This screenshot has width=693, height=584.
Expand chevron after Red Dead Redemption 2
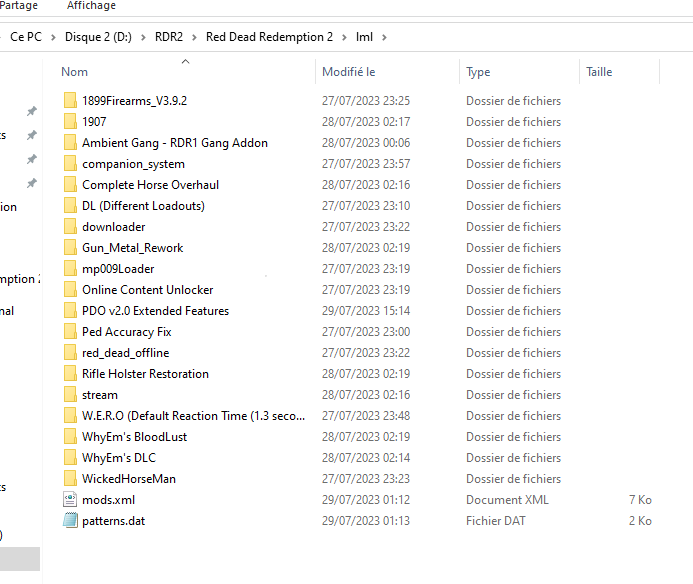(344, 37)
